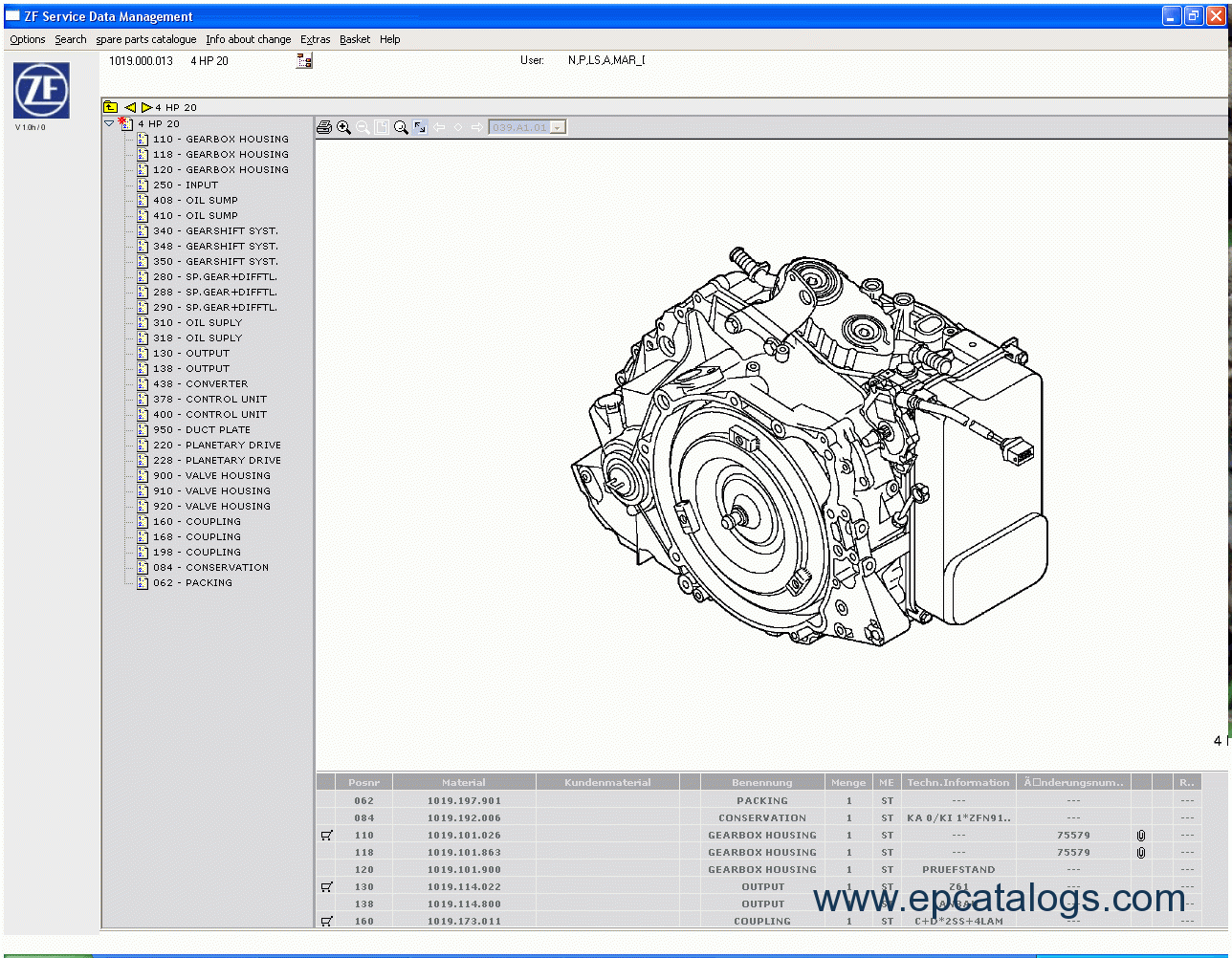The image size is (1232, 958).
Task: Select 310 - OIL SUPLY in tree
Action: pyautogui.click(x=198, y=323)
